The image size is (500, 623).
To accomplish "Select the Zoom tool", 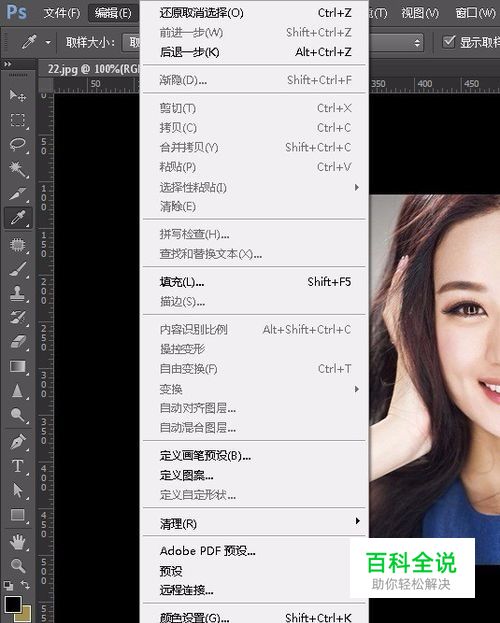I will click(17, 565).
